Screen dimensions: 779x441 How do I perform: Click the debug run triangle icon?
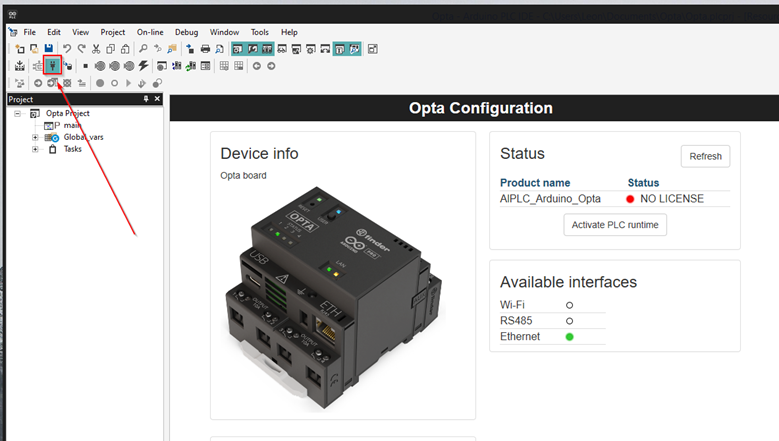coord(128,83)
